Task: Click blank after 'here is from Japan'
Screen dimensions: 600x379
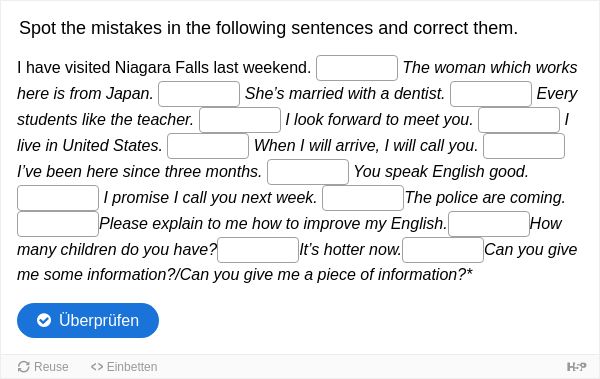Action: coord(199,94)
